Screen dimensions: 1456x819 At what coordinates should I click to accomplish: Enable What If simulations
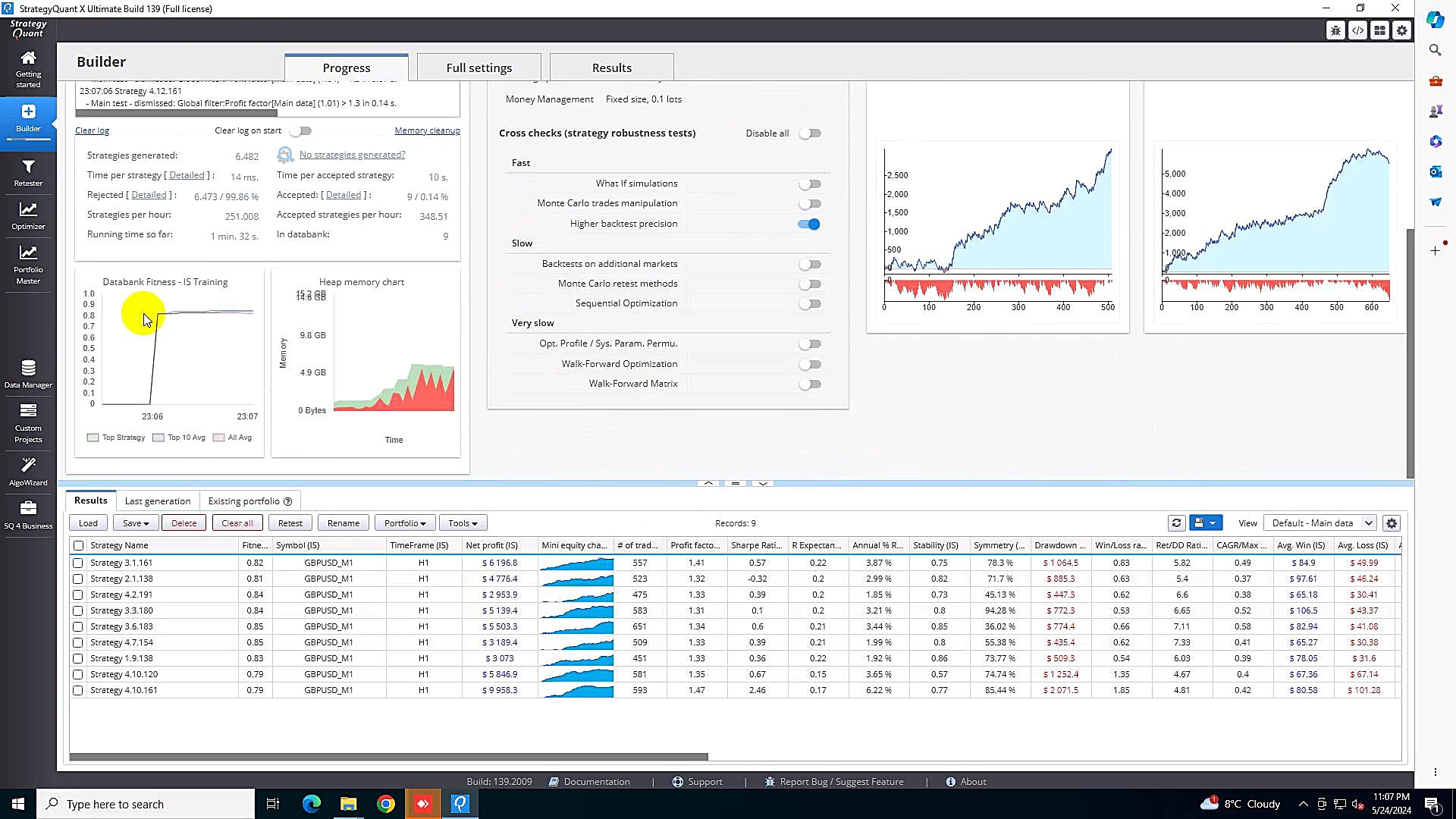tap(810, 184)
